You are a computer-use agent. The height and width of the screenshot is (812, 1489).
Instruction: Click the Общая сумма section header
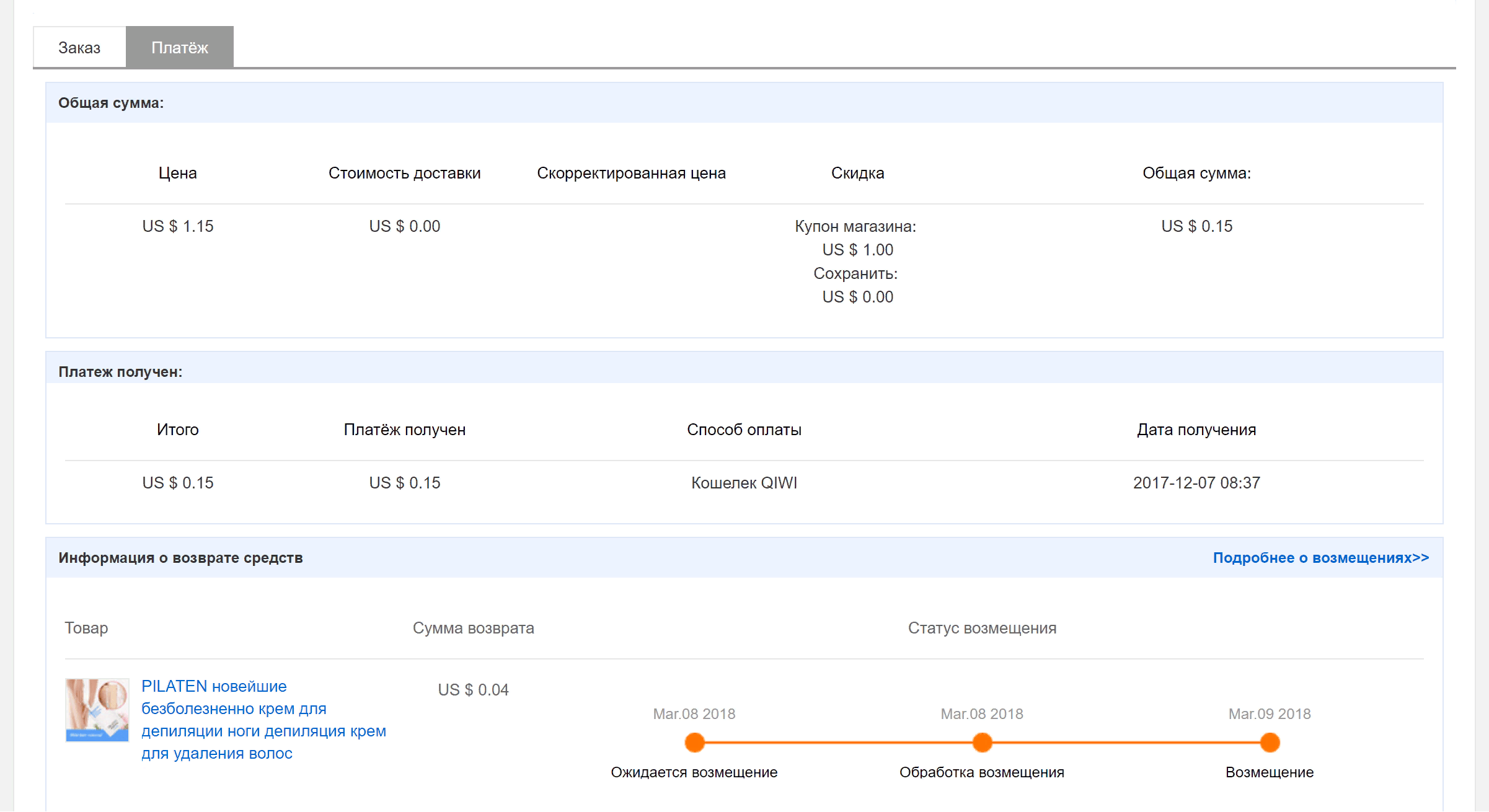click(x=111, y=103)
